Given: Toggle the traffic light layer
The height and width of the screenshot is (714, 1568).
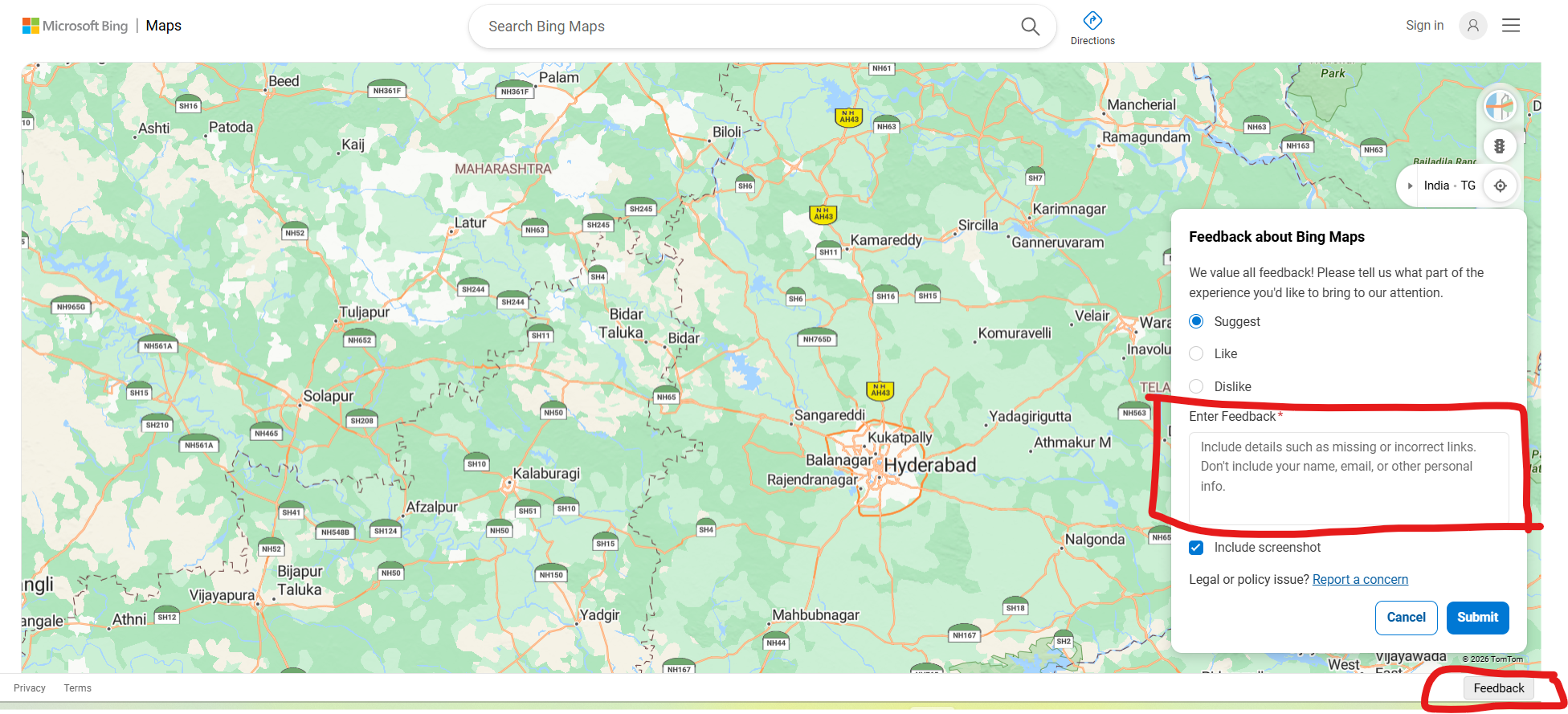Looking at the screenshot, I should tap(1500, 146).
